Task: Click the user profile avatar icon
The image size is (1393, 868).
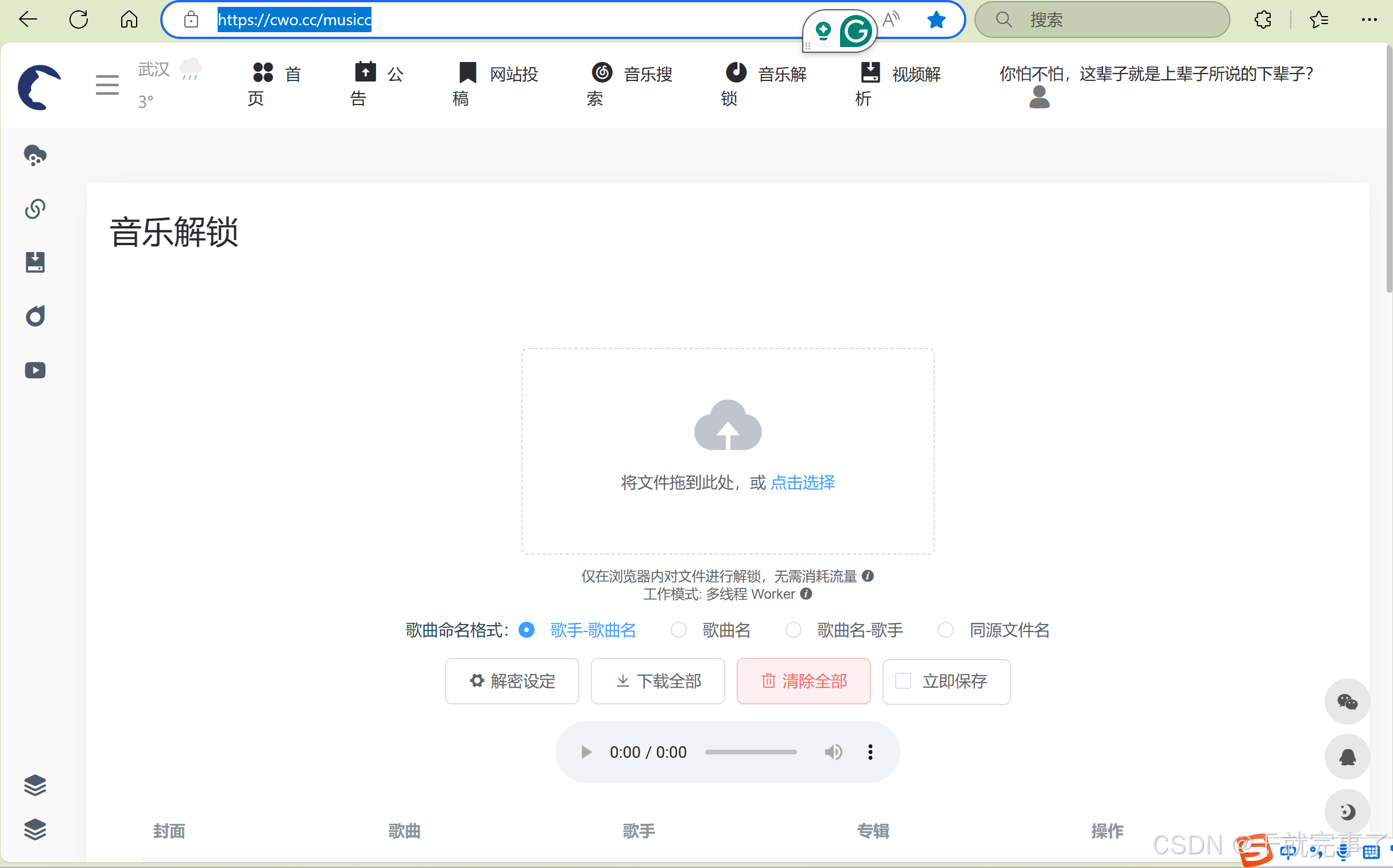Action: point(1039,98)
